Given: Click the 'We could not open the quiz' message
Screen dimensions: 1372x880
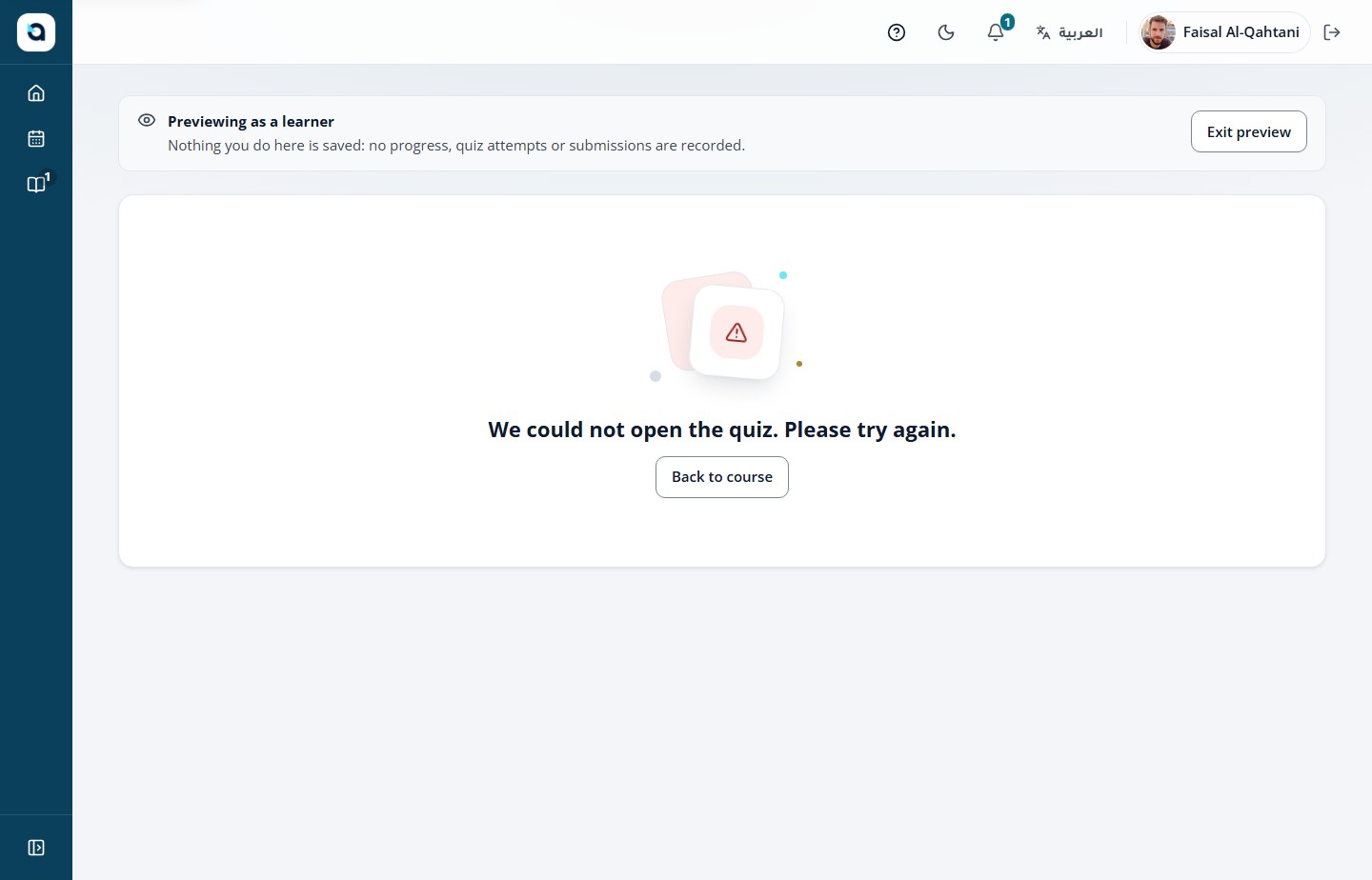Looking at the screenshot, I should tap(722, 430).
